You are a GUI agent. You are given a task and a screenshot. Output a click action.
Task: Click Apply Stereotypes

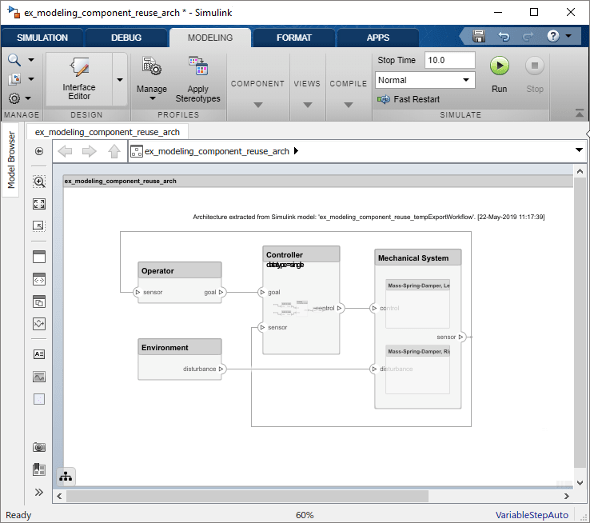click(198, 79)
